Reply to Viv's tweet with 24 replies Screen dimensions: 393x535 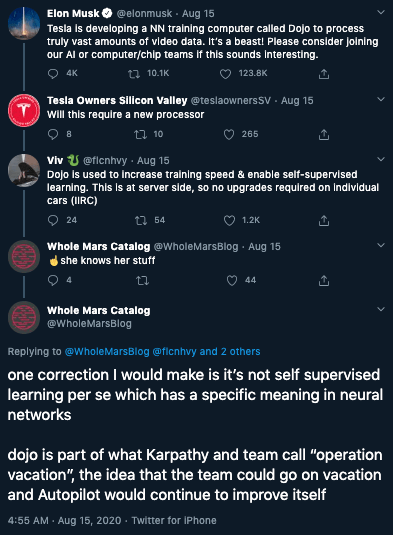(x=53, y=220)
